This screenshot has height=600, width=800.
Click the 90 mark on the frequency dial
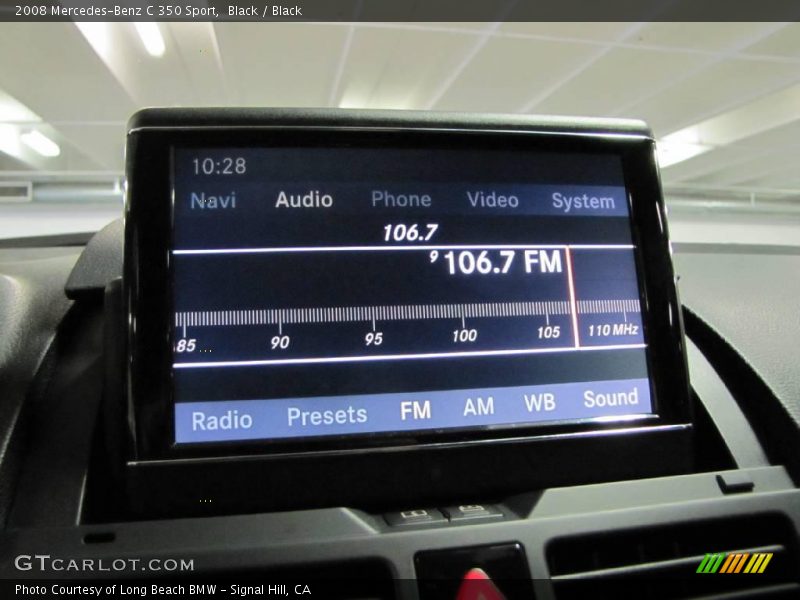280,342
